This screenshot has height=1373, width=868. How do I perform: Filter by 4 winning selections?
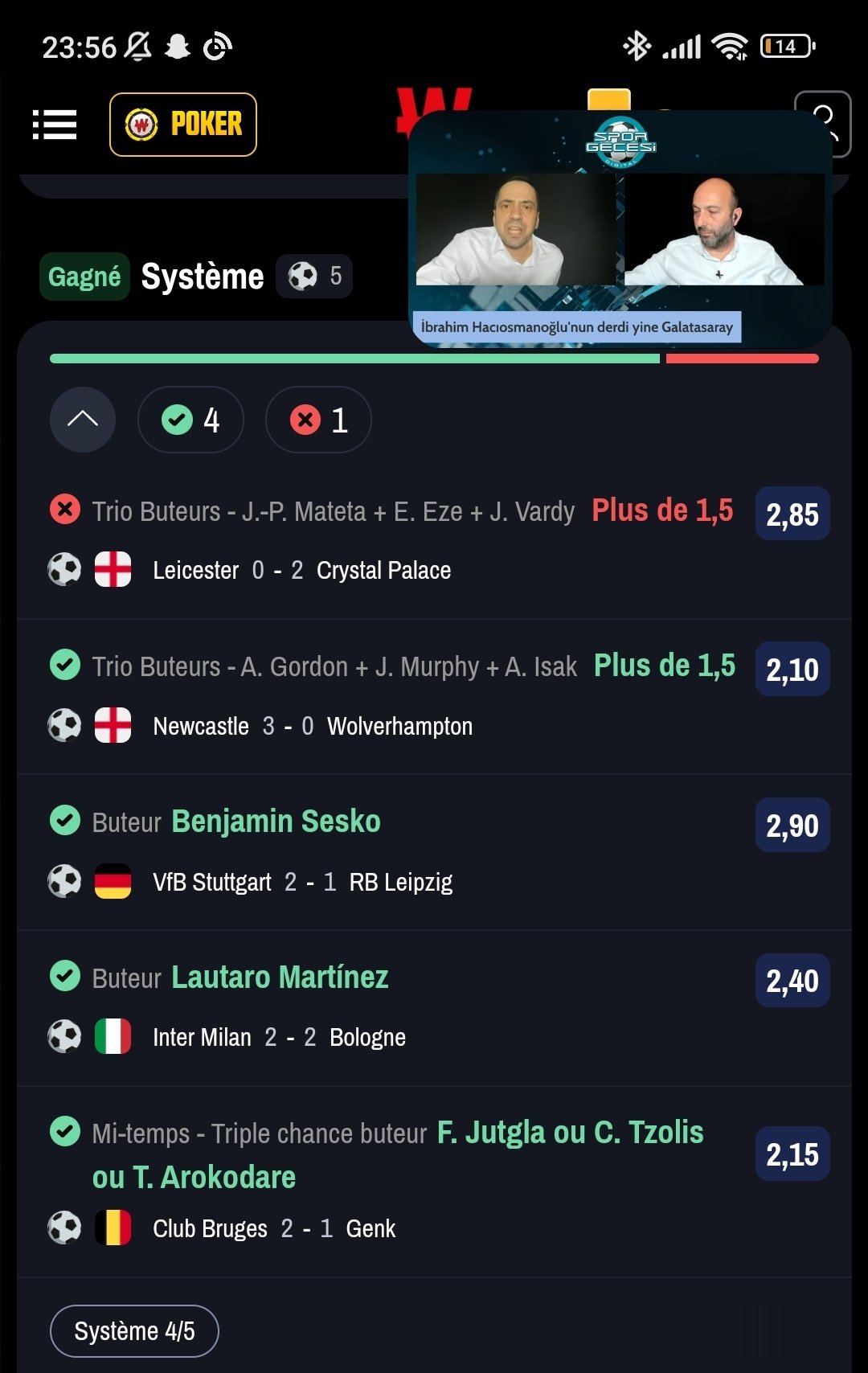(x=190, y=420)
